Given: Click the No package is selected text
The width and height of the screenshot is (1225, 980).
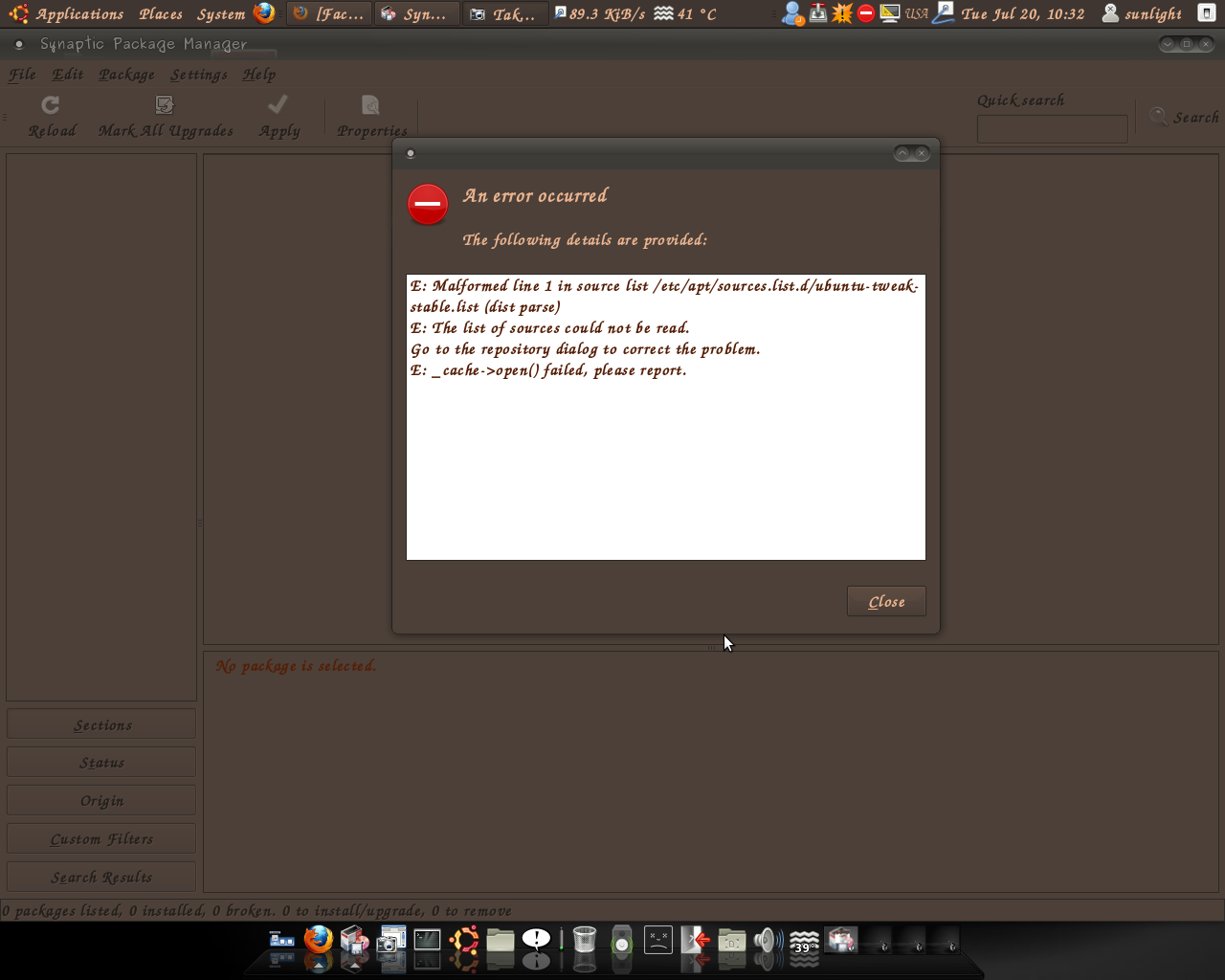Looking at the screenshot, I should [x=296, y=666].
